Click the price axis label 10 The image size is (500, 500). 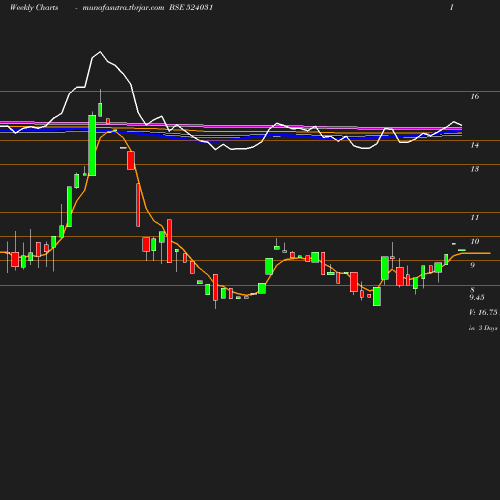475,241
